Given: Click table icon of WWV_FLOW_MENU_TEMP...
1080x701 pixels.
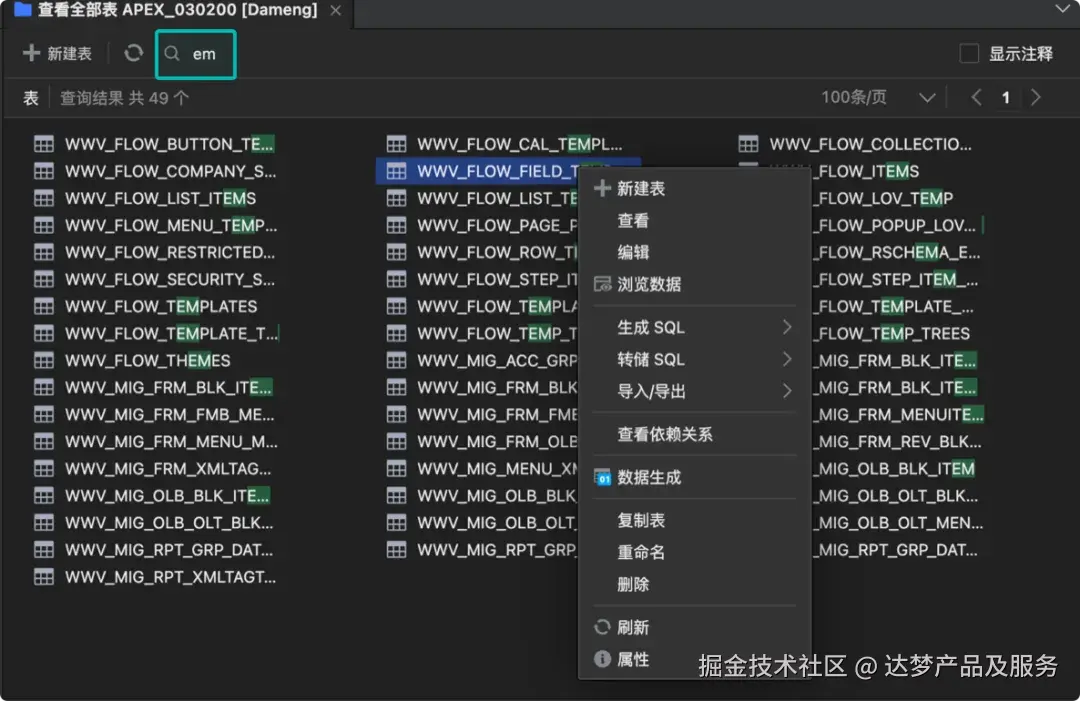Looking at the screenshot, I should [44, 225].
